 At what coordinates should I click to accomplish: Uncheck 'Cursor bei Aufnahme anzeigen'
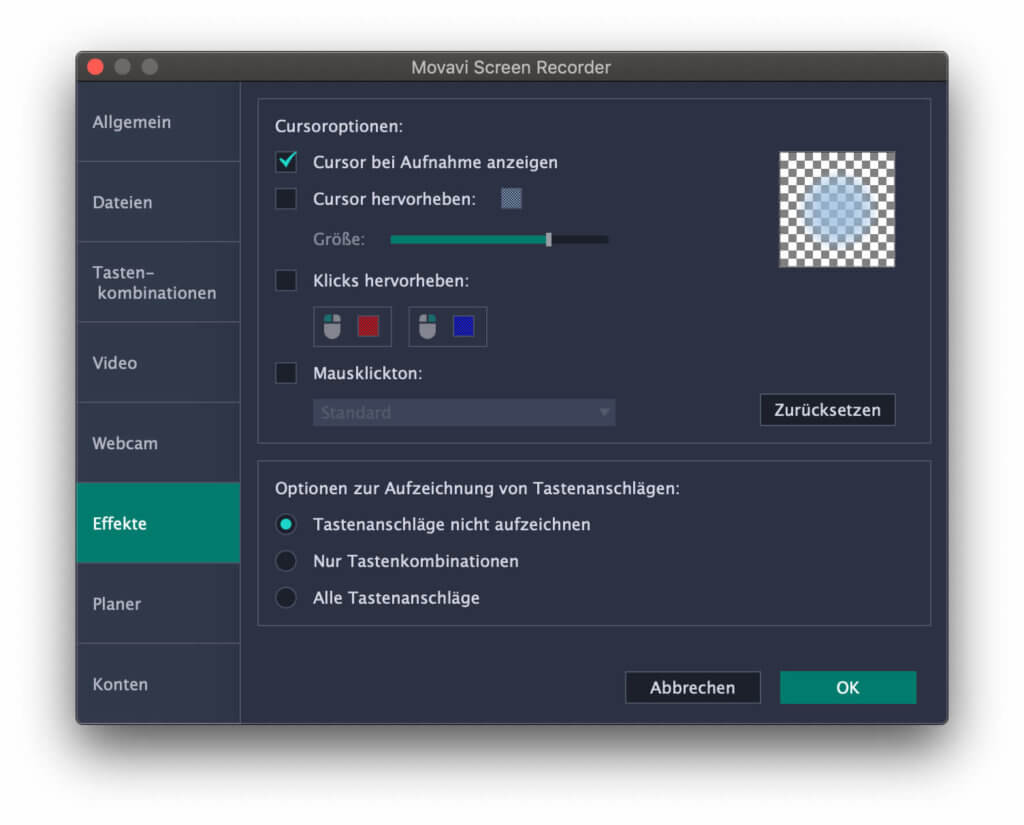pos(285,161)
